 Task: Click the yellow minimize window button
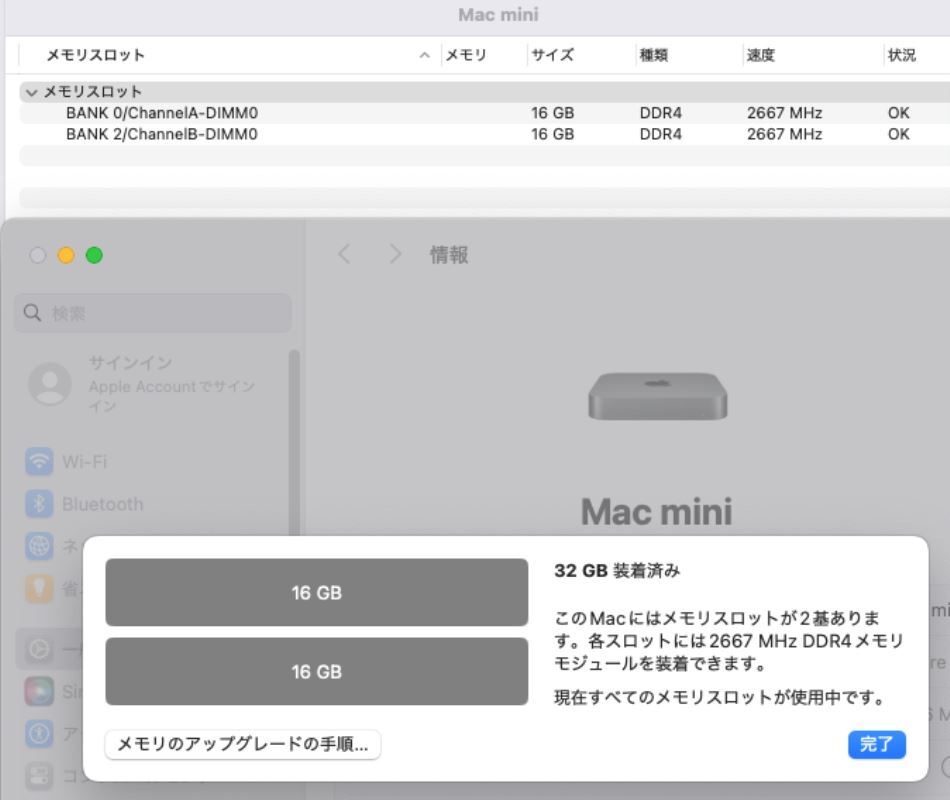[x=66, y=255]
